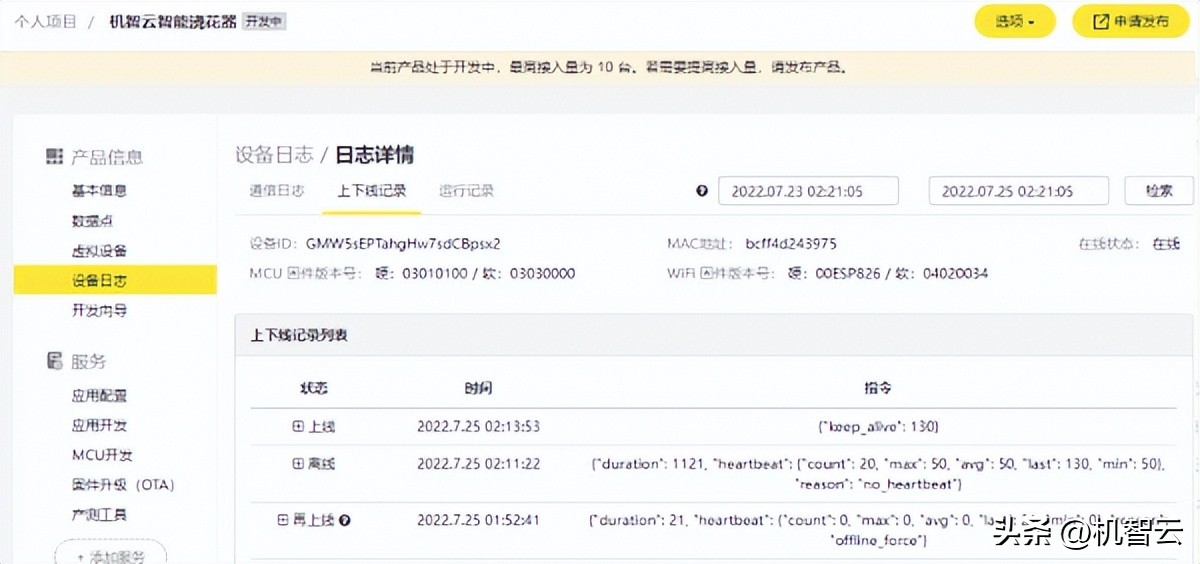Image resolution: width=1200 pixels, height=564 pixels.
Task: Click the 机智云智能浇花器 product title
Action: click(x=173, y=21)
